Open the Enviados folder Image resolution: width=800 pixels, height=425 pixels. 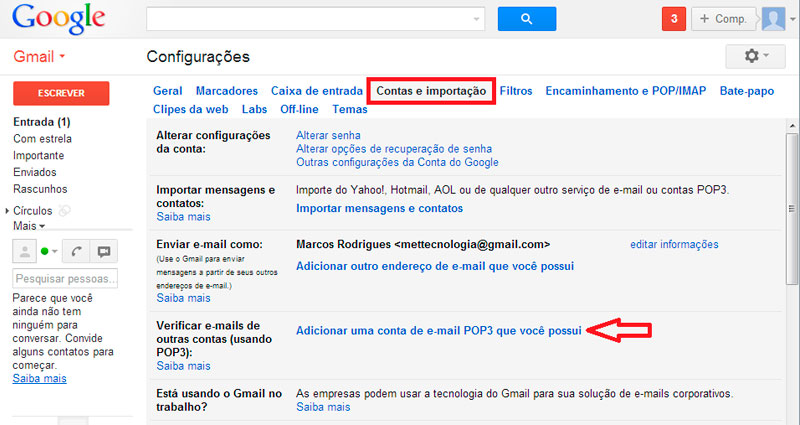point(35,172)
